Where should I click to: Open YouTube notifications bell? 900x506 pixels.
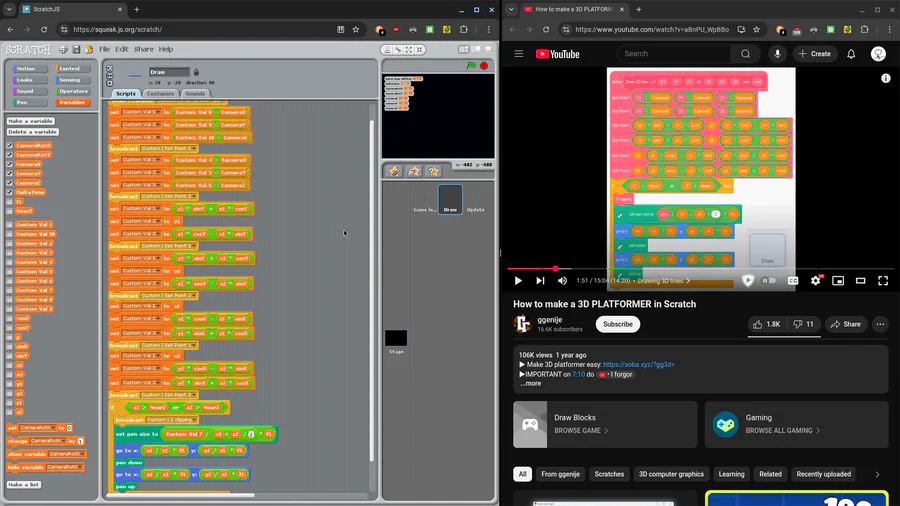pos(851,54)
